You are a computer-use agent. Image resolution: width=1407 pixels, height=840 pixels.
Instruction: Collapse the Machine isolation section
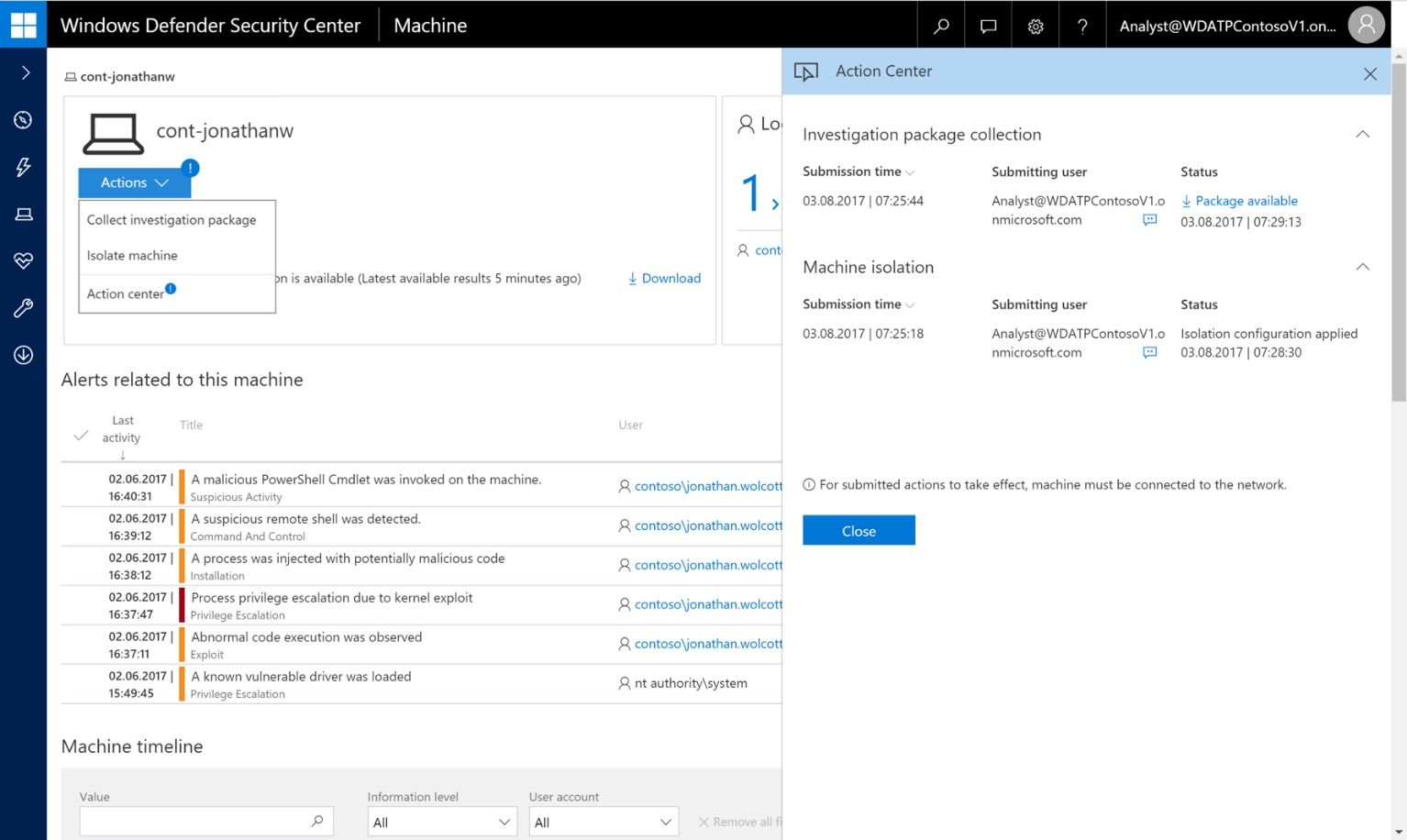(x=1362, y=267)
